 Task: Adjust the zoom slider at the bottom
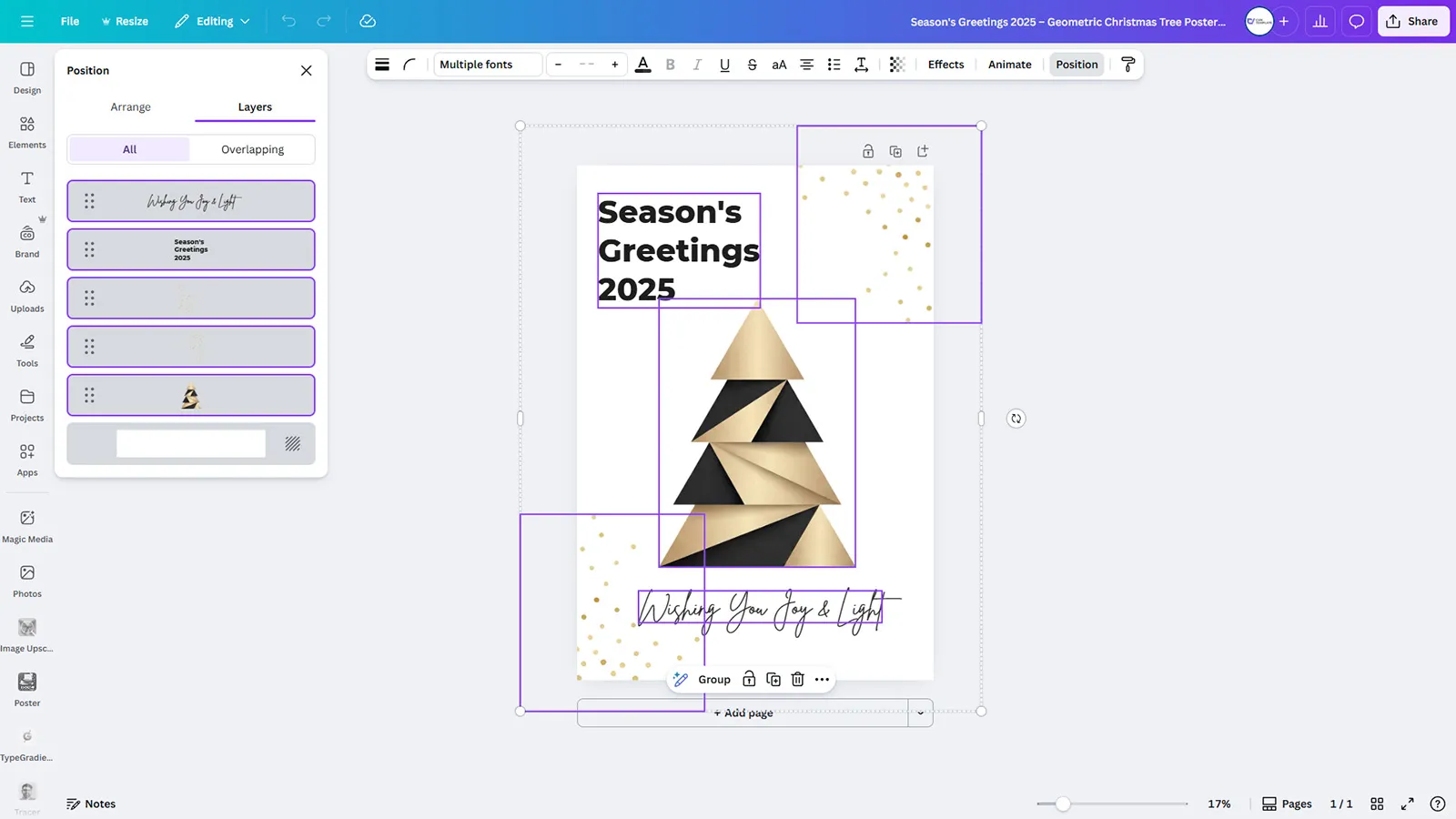pyautogui.click(x=1063, y=804)
